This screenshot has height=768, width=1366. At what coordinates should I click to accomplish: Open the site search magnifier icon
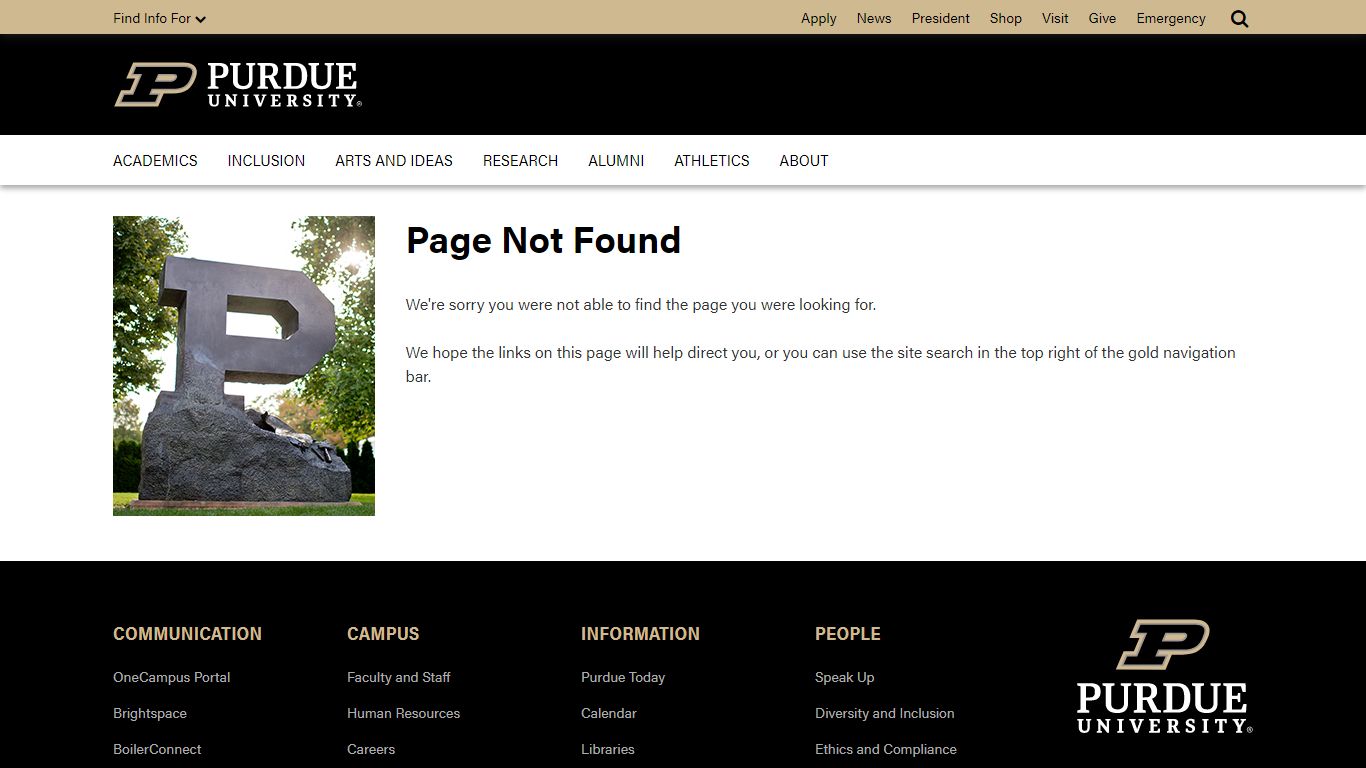[1240, 18]
